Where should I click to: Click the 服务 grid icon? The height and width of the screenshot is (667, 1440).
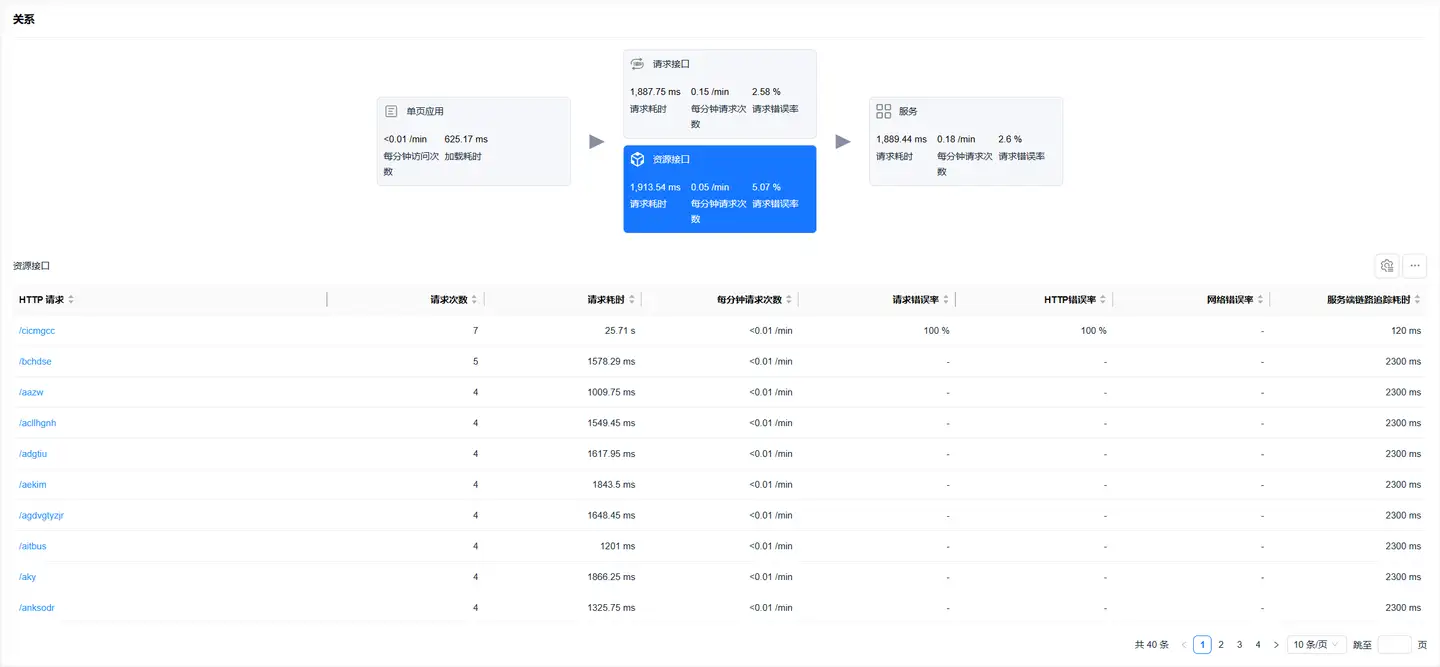[883, 111]
